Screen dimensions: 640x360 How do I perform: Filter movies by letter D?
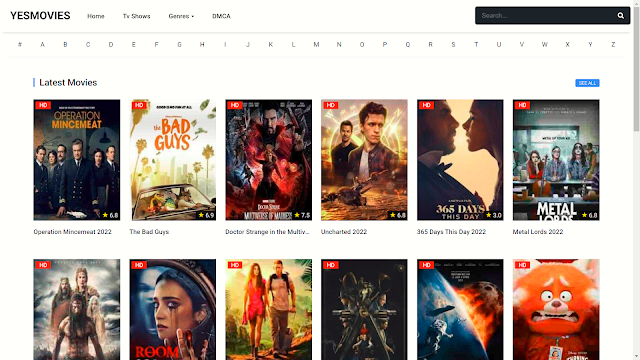point(111,44)
